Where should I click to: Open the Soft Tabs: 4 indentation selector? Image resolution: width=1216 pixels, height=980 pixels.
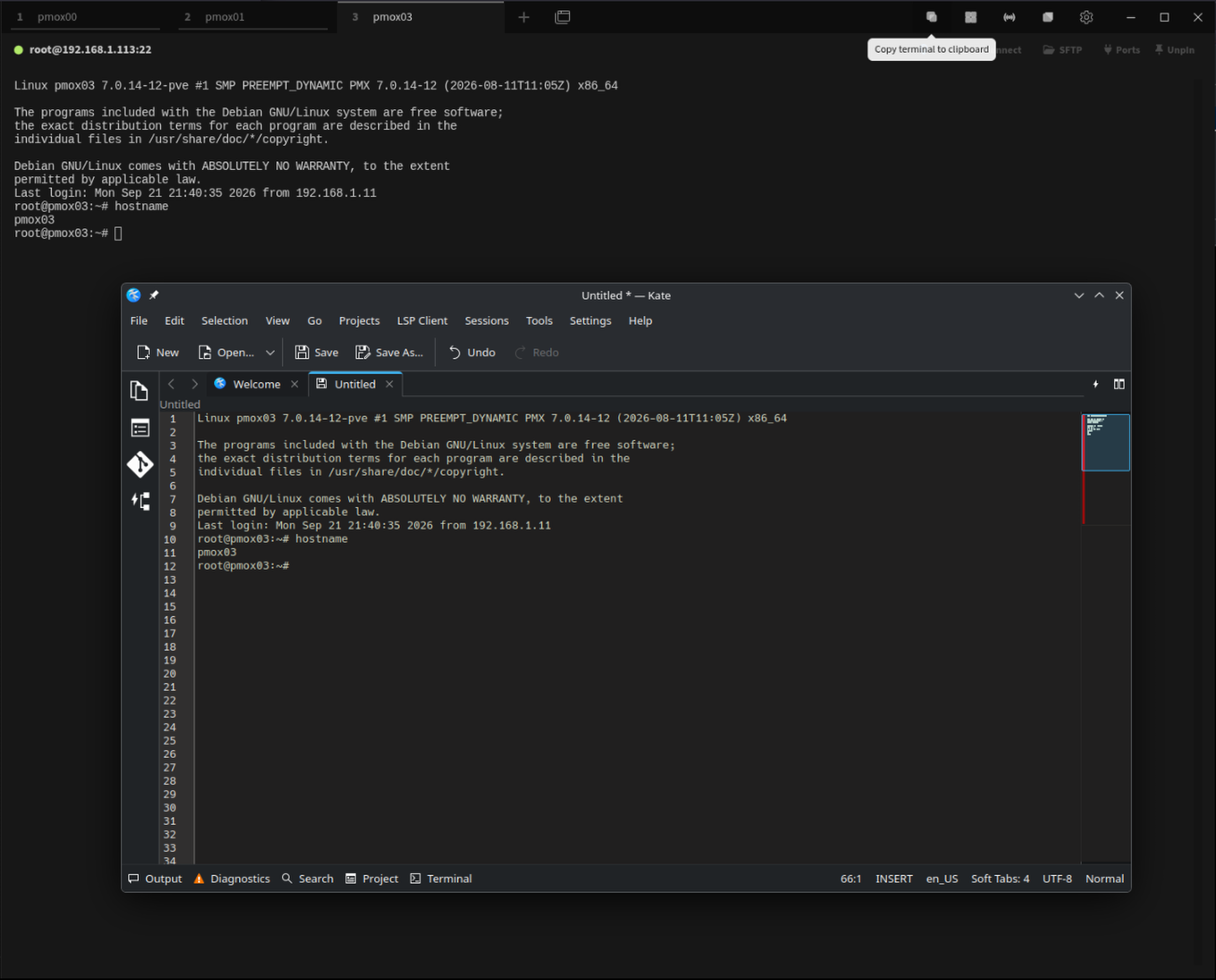click(x=1000, y=879)
